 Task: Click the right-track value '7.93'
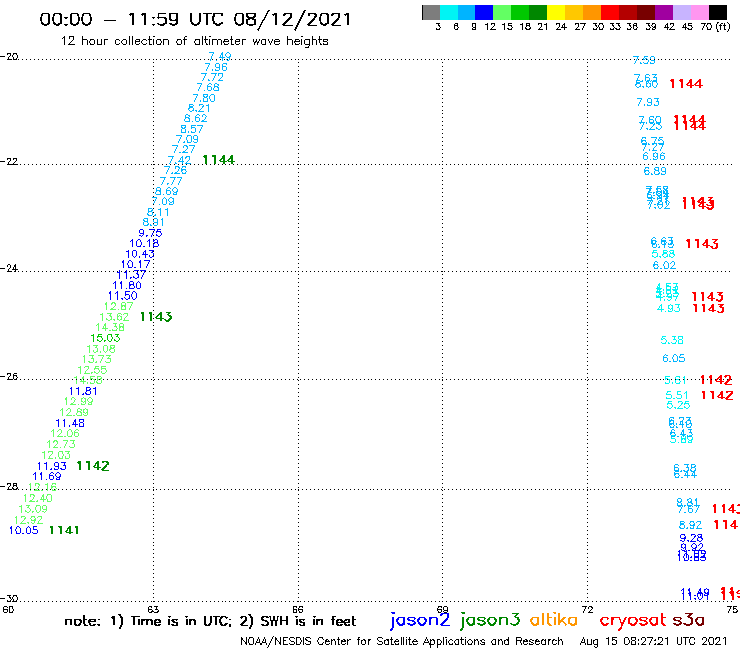[x=648, y=102]
